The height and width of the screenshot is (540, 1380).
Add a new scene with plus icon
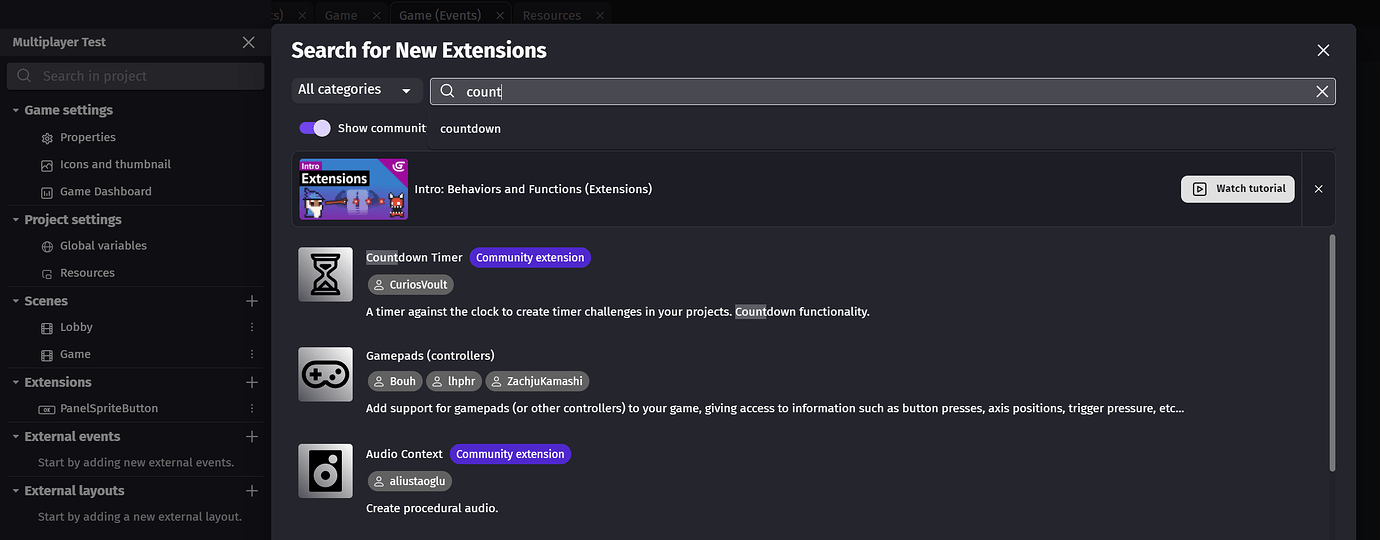click(x=252, y=301)
